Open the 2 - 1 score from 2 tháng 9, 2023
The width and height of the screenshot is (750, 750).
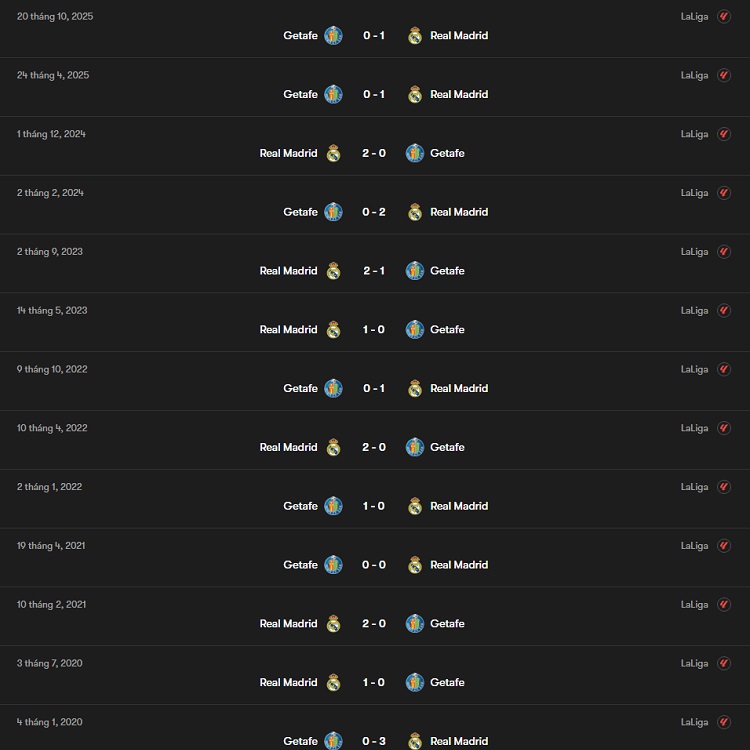[374, 271]
